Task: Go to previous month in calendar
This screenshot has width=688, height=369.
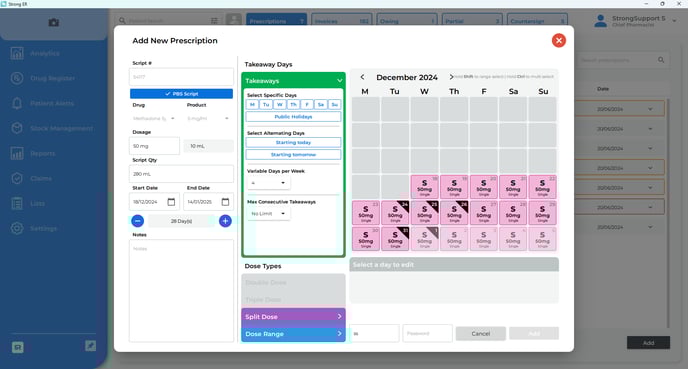Action: point(362,77)
